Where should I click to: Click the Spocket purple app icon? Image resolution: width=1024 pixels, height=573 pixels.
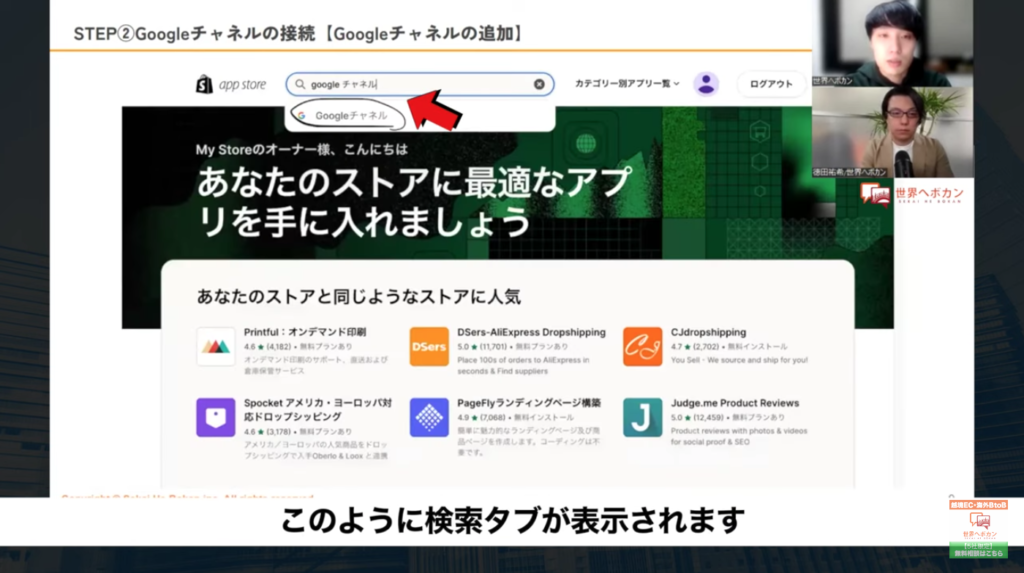216,417
